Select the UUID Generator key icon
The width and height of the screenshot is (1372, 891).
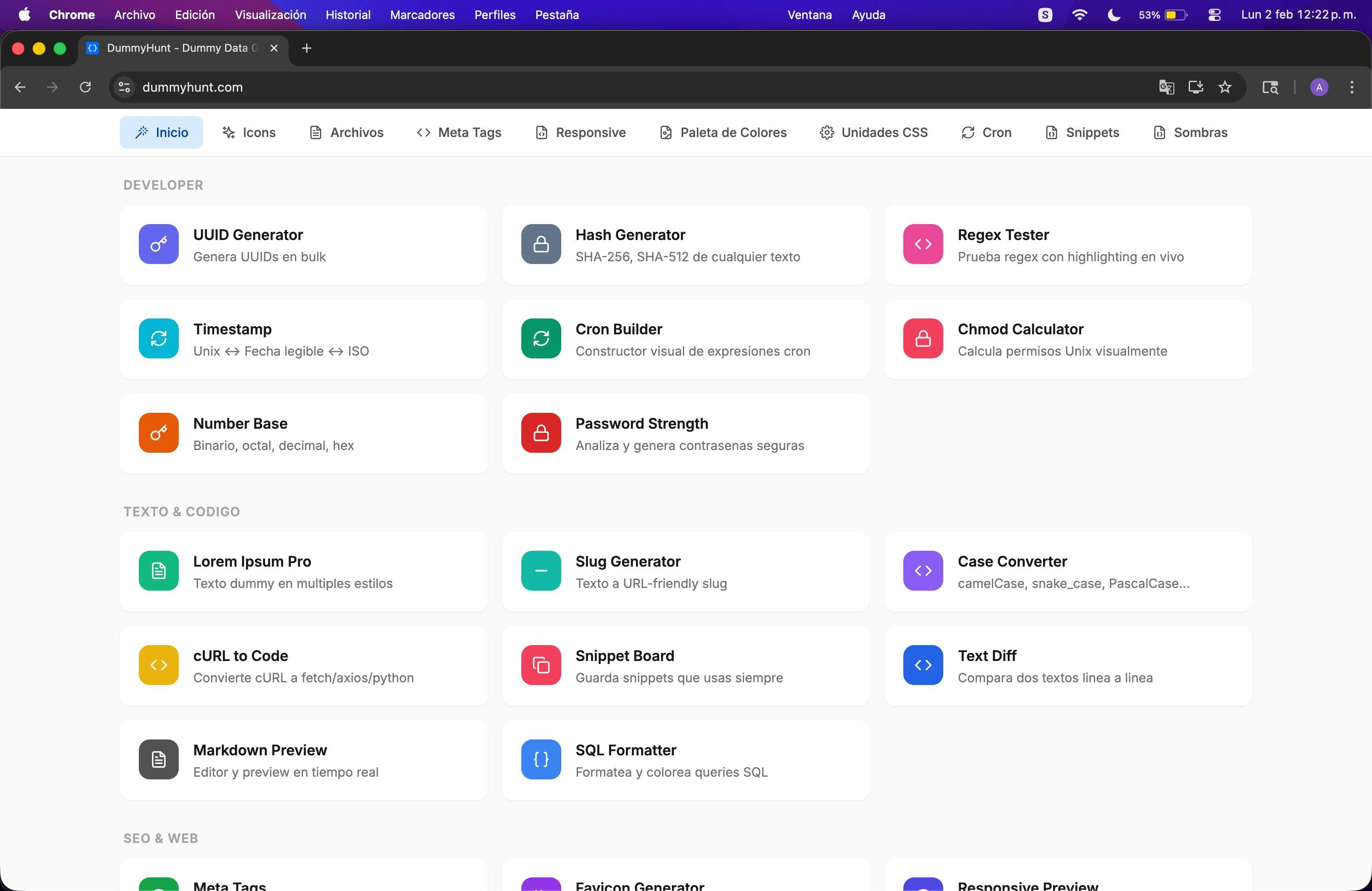(157, 245)
